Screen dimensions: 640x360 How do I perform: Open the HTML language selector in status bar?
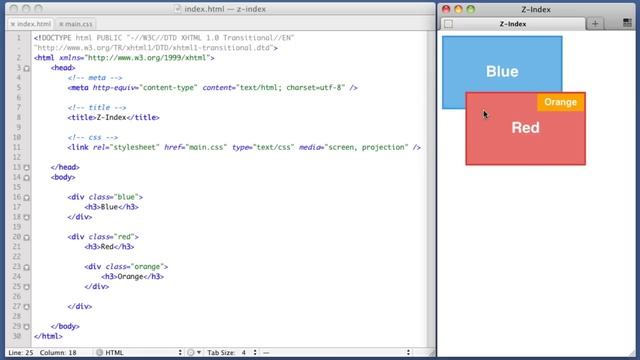(x=139, y=352)
